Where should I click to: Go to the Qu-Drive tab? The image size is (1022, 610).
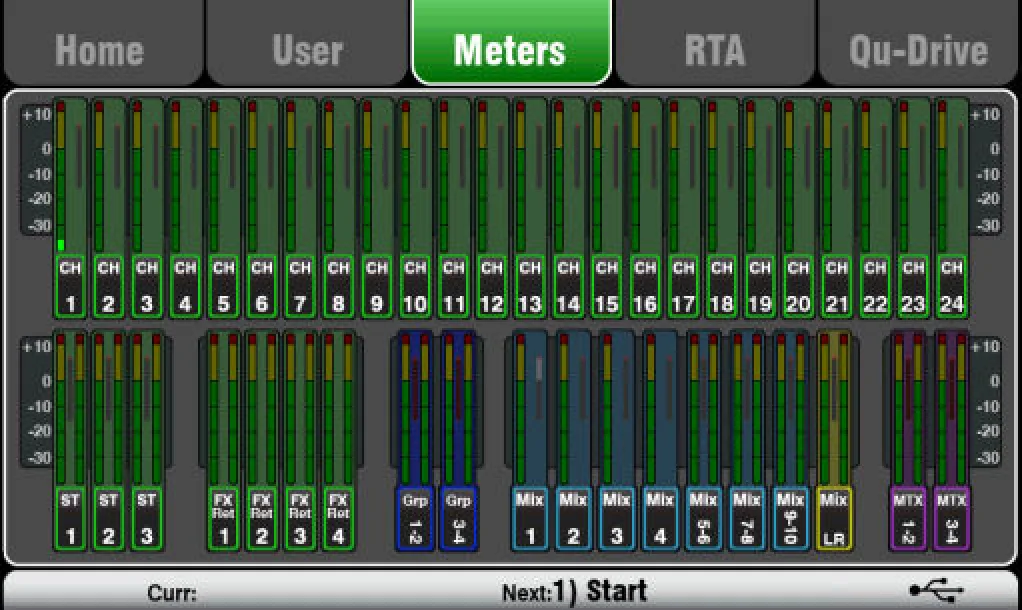pos(918,43)
